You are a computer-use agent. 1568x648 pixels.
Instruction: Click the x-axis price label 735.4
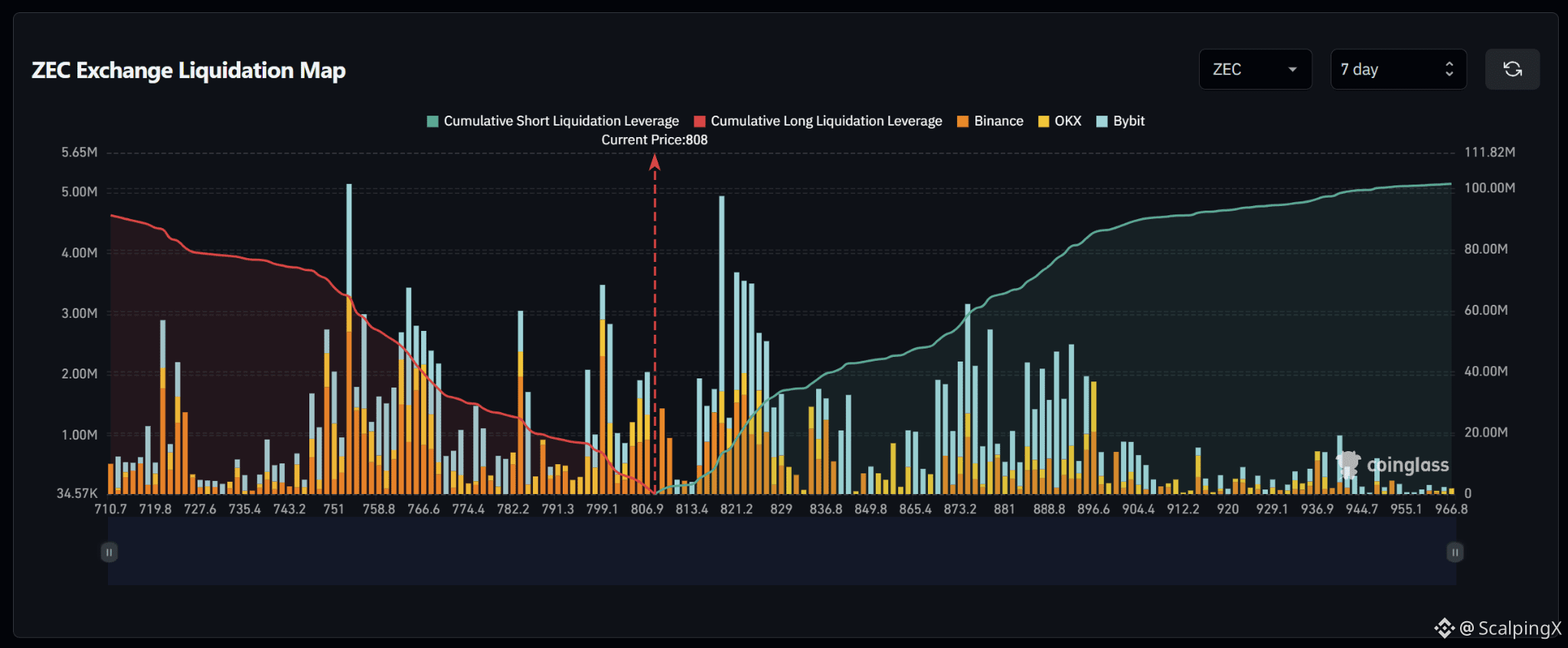245,509
